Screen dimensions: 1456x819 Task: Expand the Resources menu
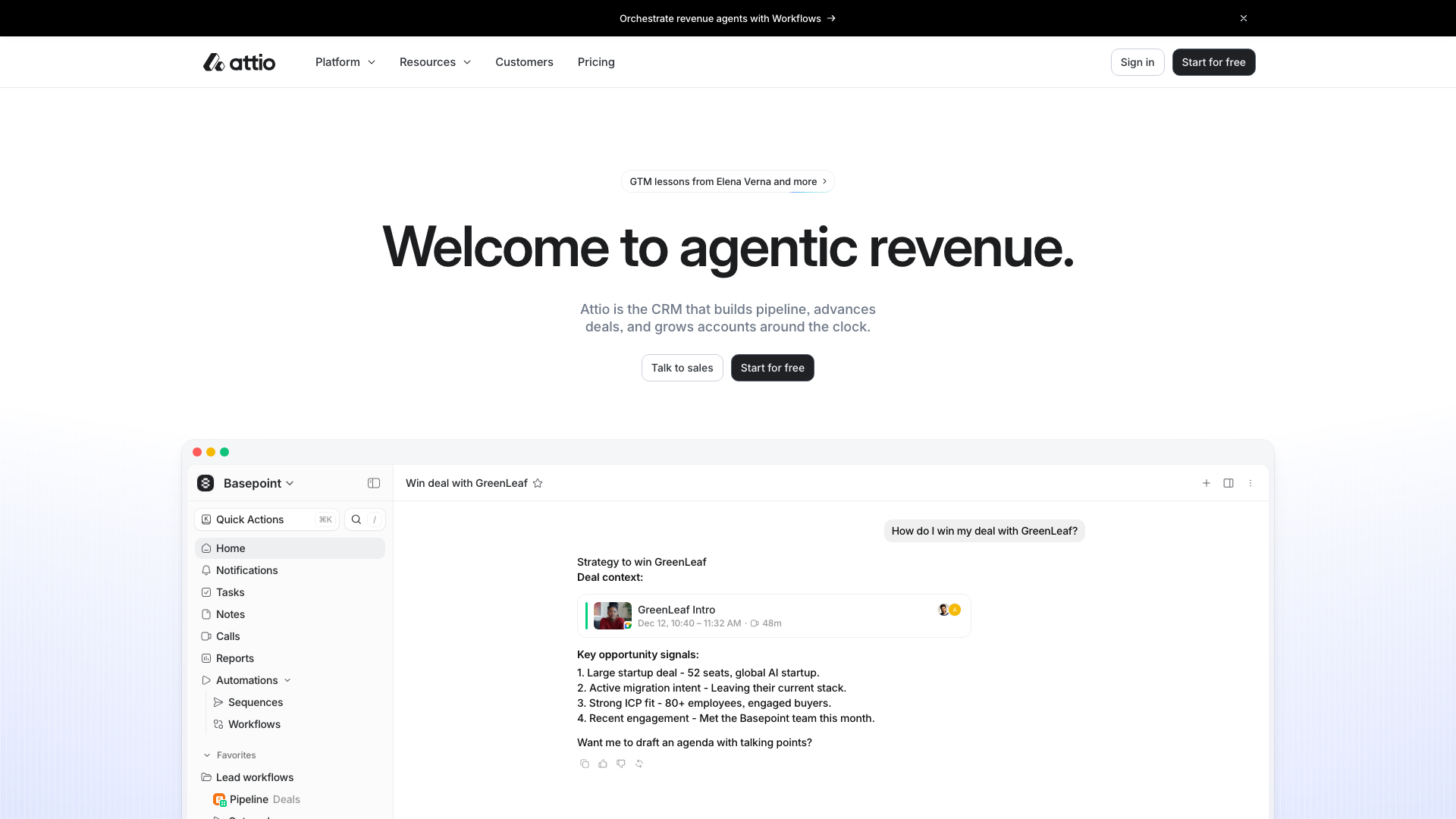435,62
